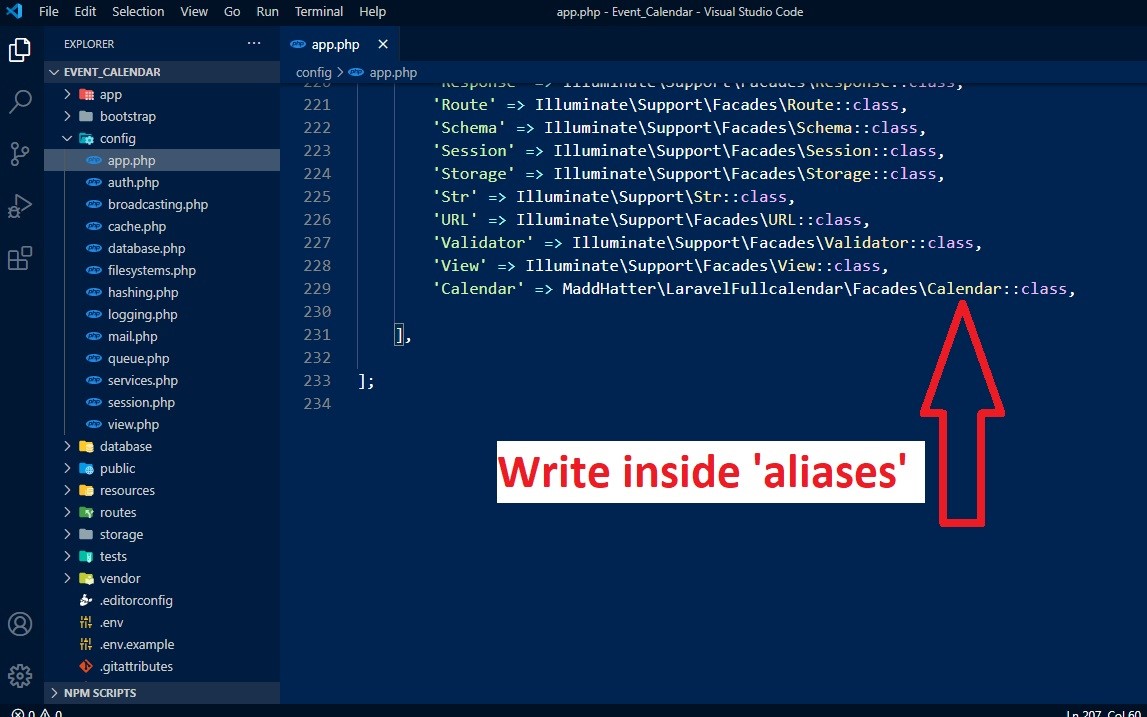
Task: Open the Accounts icon in activity bar
Action: coord(20,624)
